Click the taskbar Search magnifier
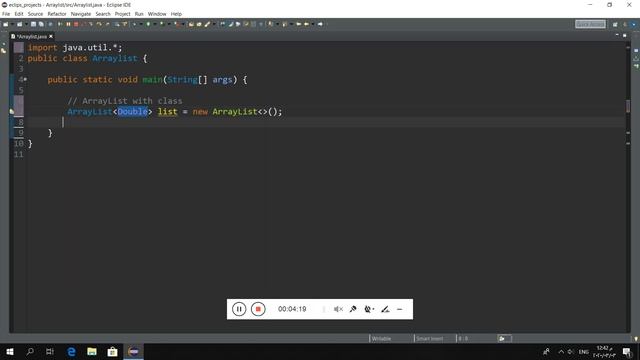This screenshot has width=640, height=360. point(30,351)
